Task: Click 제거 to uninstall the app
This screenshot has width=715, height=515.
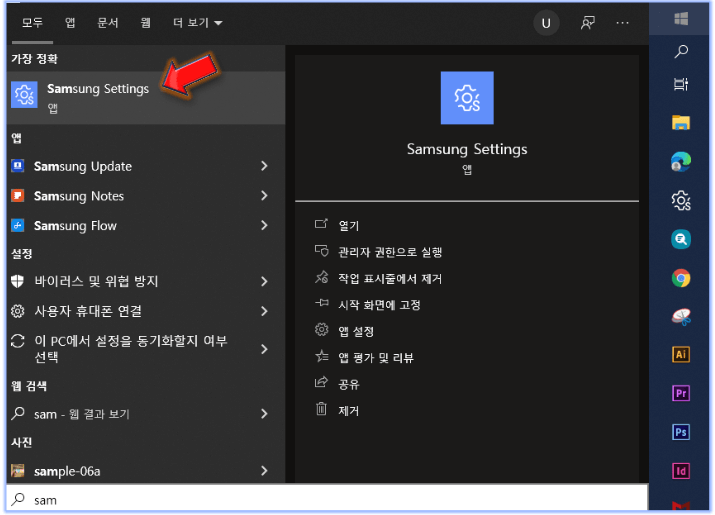Action: pos(348,411)
